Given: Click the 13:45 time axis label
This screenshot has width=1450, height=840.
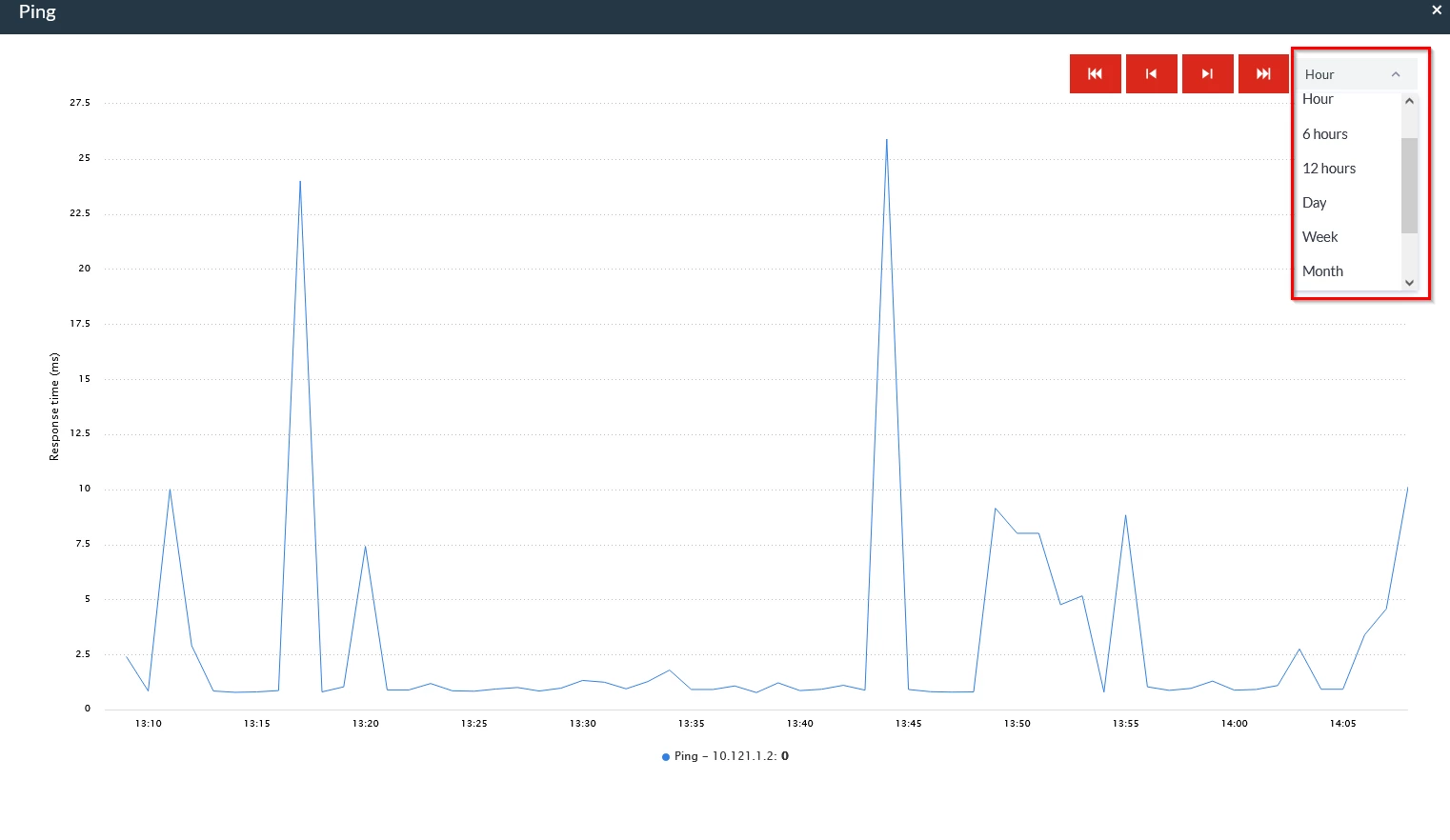Looking at the screenshot, I should pos(908,724).
